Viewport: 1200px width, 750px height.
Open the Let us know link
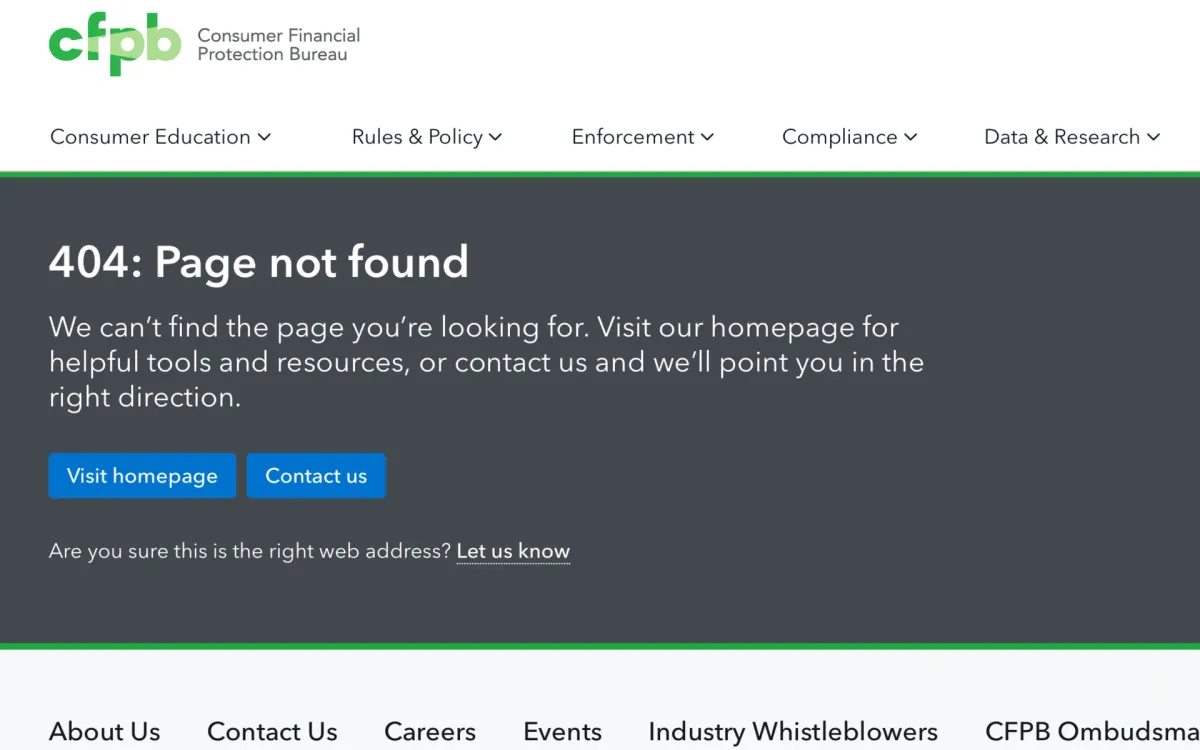513,551
